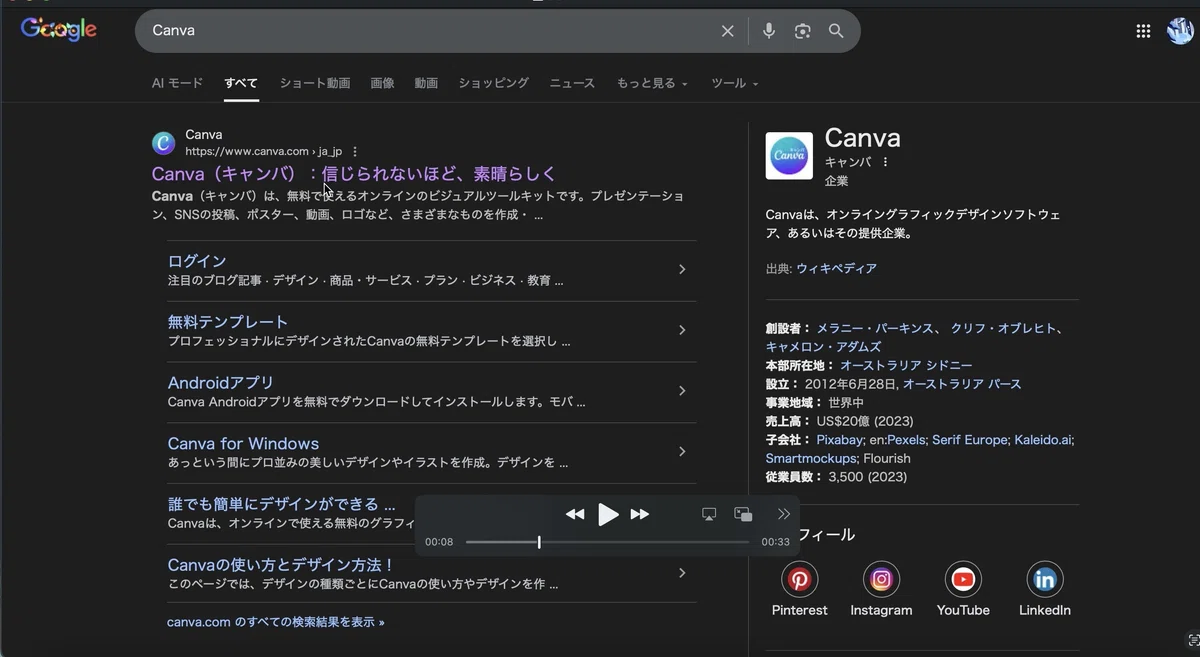Open the main Canva（キャンバ）result title

point(354,174)
